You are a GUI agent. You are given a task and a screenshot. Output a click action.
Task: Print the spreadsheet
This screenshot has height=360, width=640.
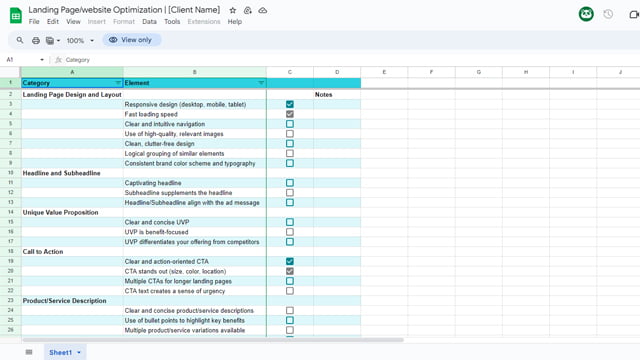[36, 40]
